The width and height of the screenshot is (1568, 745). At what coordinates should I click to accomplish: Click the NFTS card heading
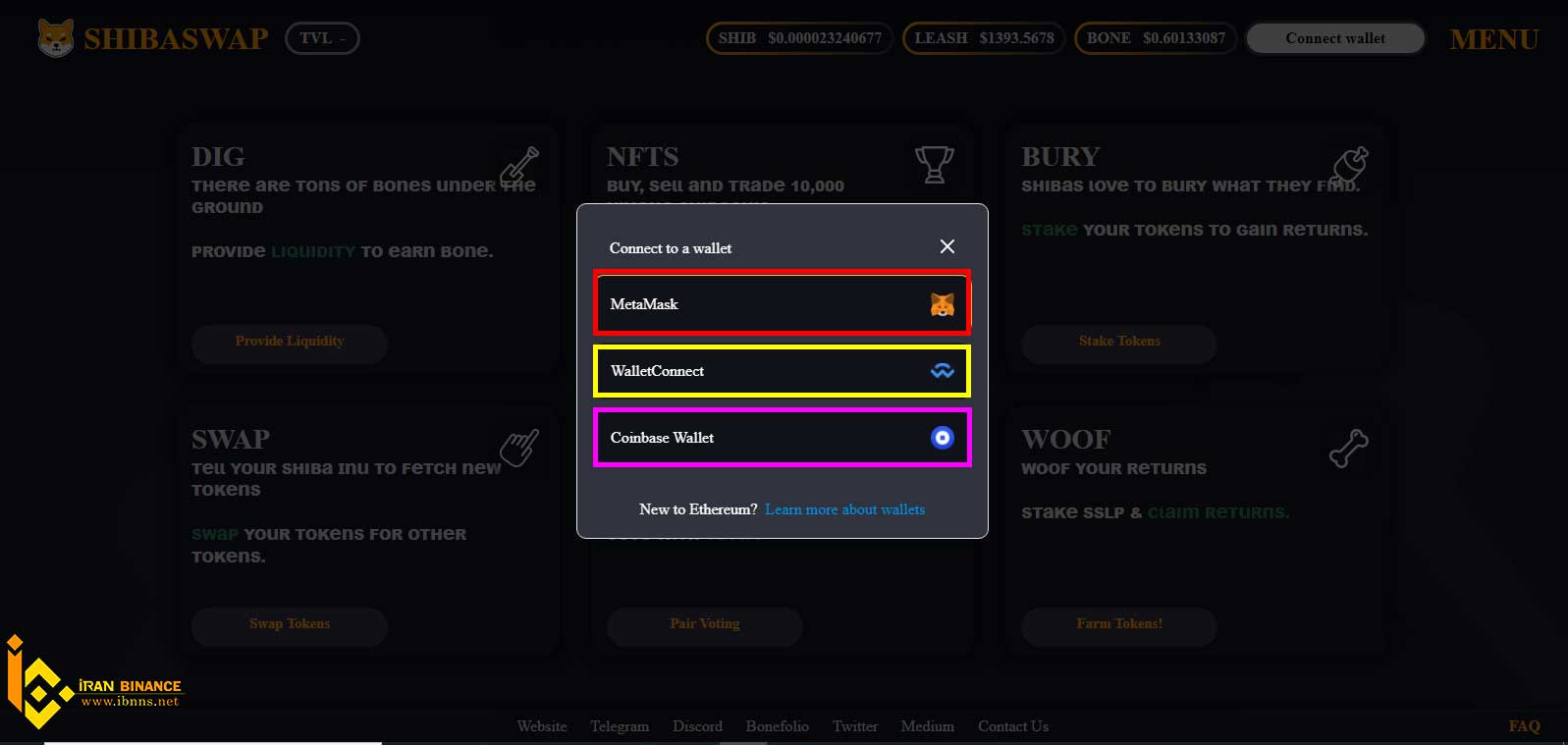point(642,157)
